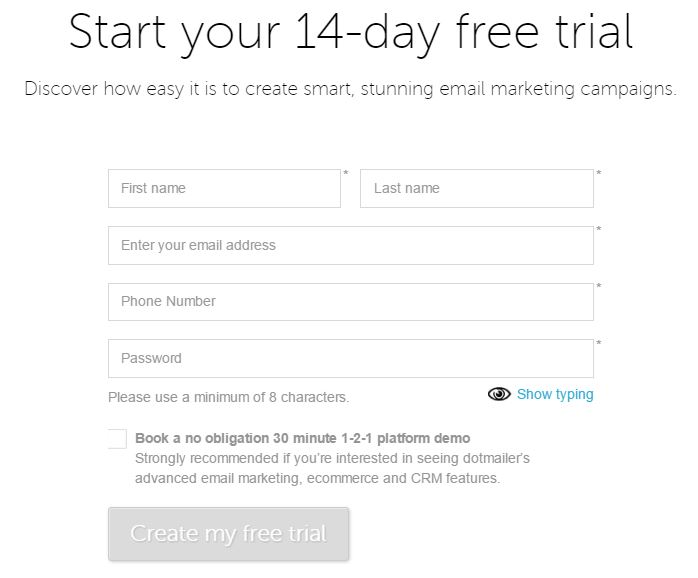Click inside the Password field
Screen dimensions: 698x578
(x=351, y=358)
